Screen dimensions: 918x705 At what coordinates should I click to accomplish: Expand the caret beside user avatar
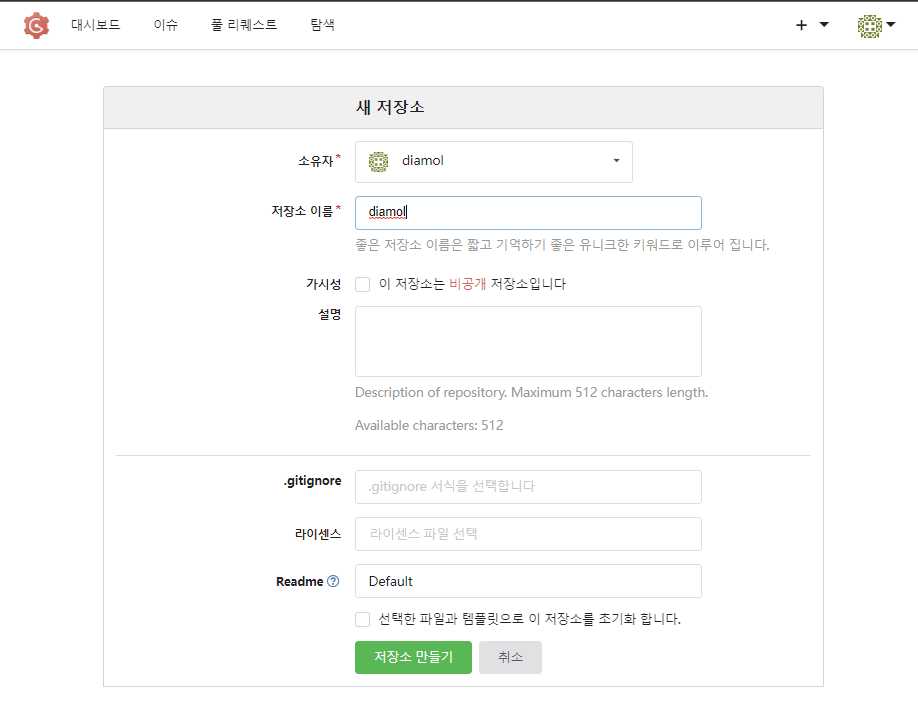pos(890,25)
